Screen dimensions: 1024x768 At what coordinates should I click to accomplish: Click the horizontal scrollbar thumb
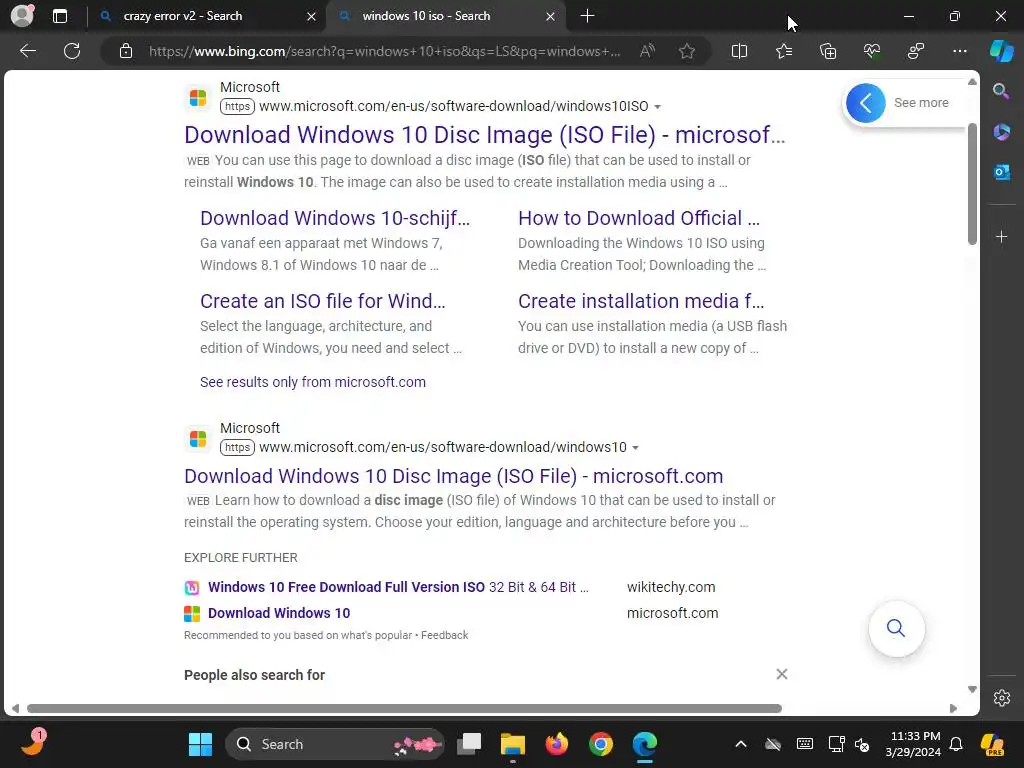(404, 709)
